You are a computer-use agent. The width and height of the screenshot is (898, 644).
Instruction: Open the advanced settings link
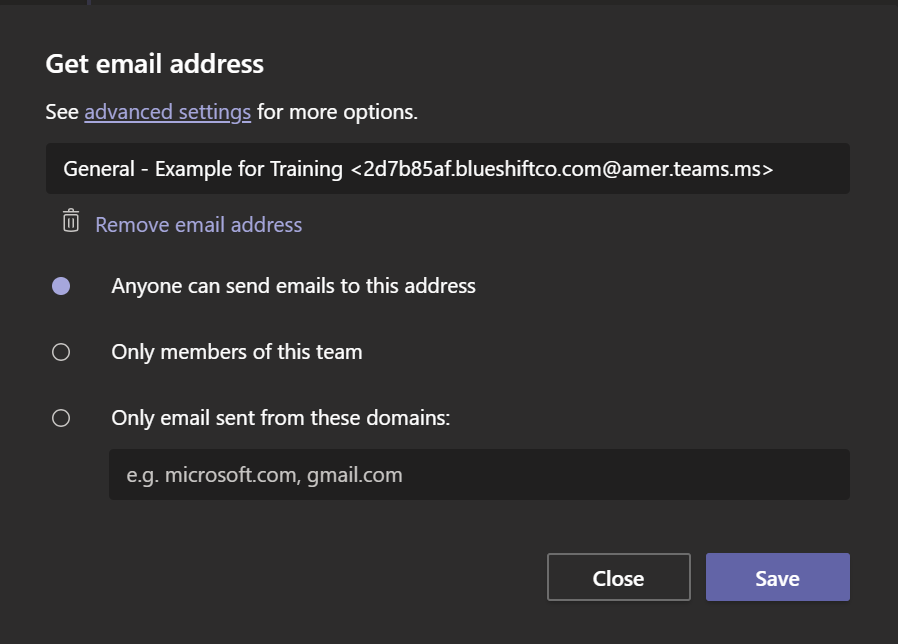point(168,112)
